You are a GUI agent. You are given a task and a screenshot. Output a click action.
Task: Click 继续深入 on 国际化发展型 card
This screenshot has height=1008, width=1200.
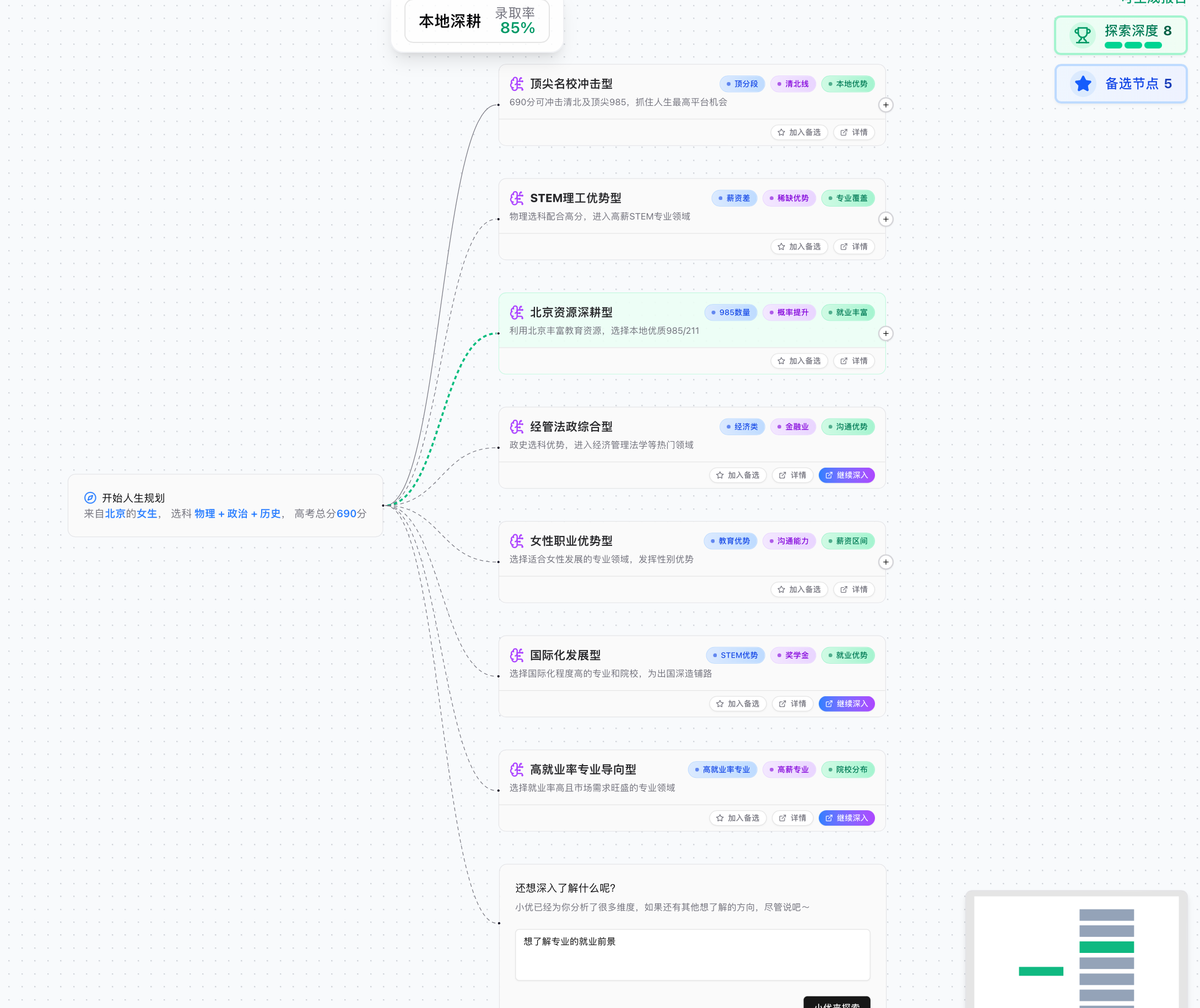tap(846, 704)
